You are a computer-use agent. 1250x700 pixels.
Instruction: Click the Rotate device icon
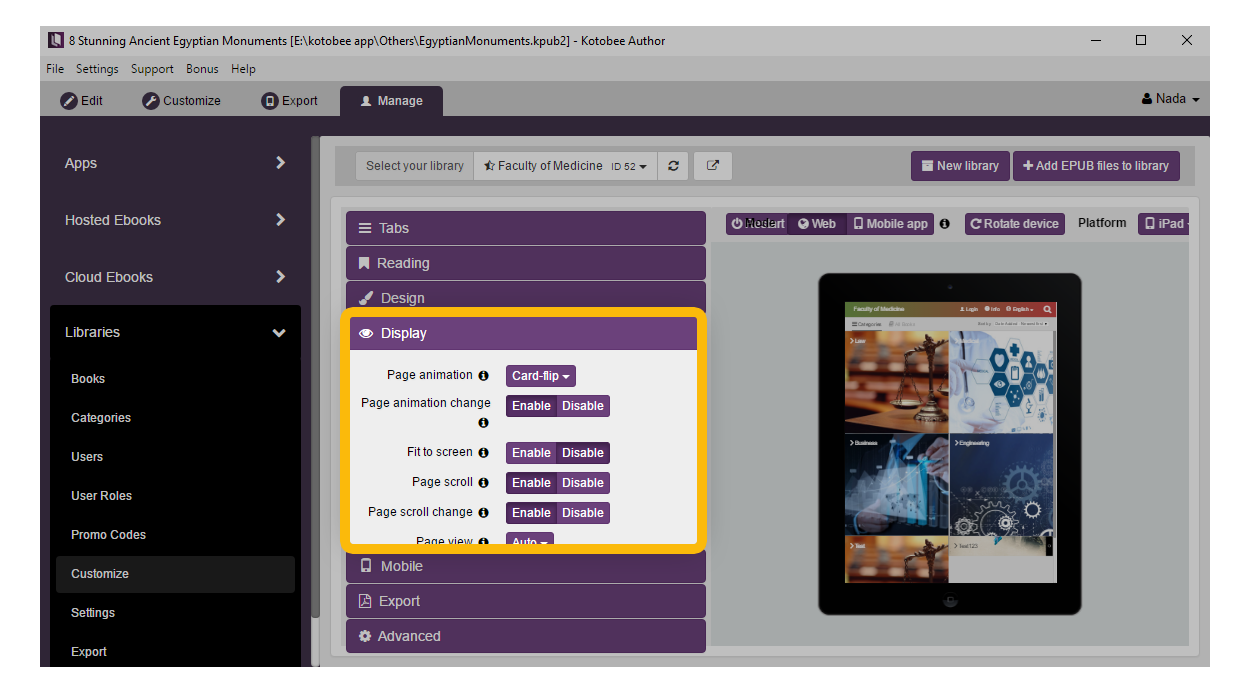(x=1014, y=223)
